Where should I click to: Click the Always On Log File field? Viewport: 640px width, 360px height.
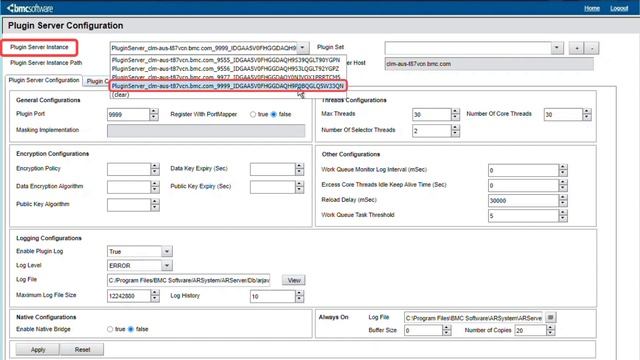point(473,318)
